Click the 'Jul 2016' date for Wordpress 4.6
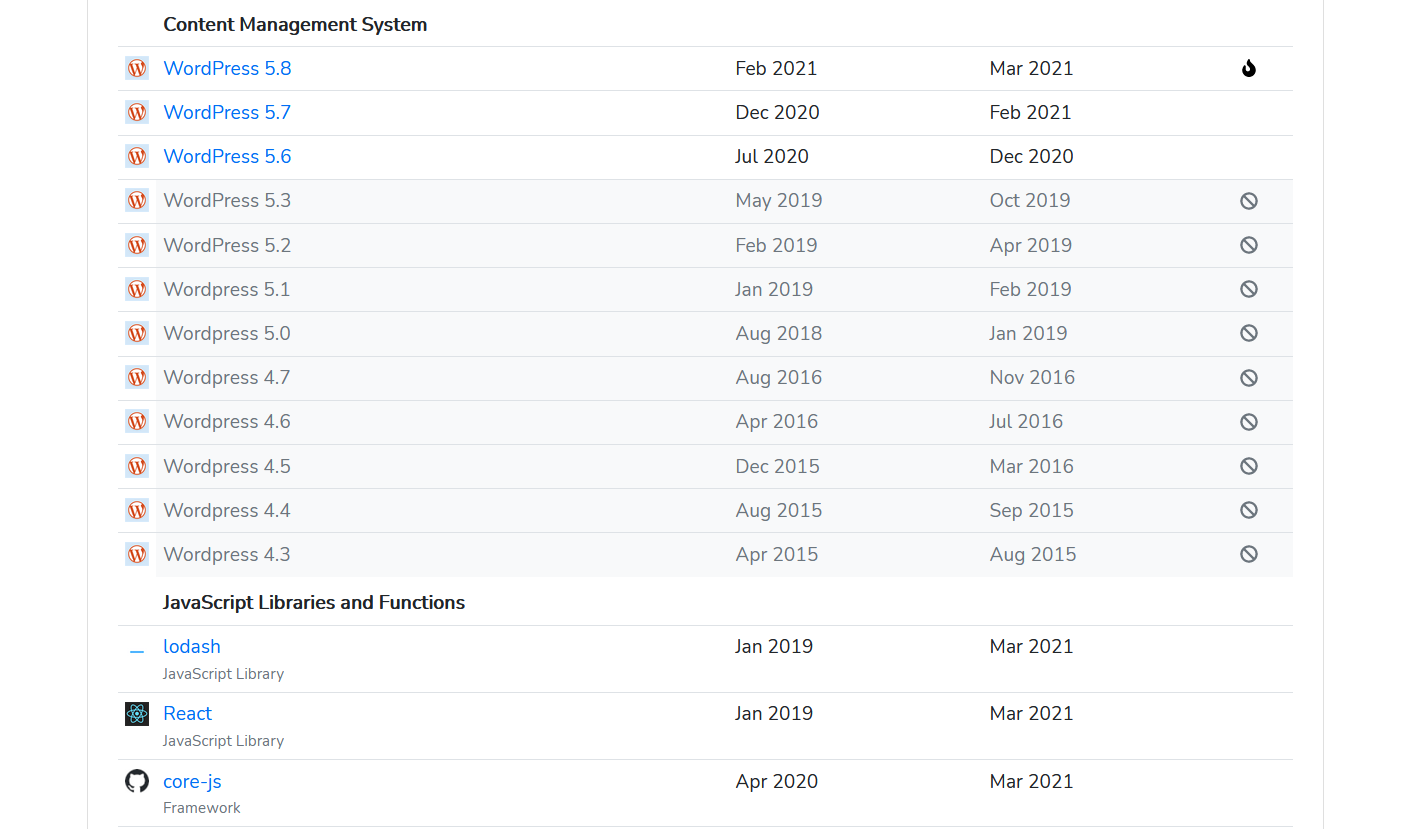1421x829 pixels. click(x=1026, y=421)
